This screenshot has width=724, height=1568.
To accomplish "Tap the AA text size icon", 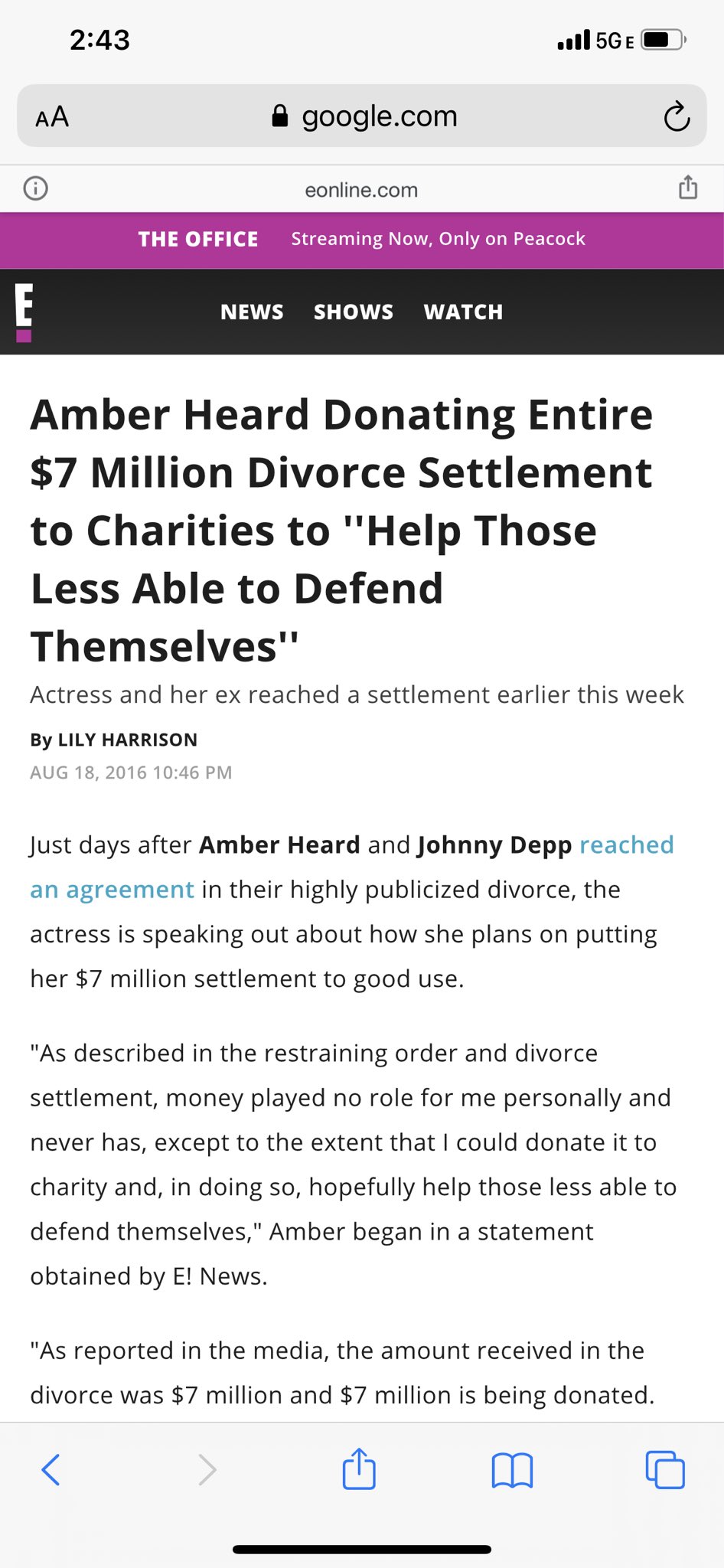I will 52,117.
